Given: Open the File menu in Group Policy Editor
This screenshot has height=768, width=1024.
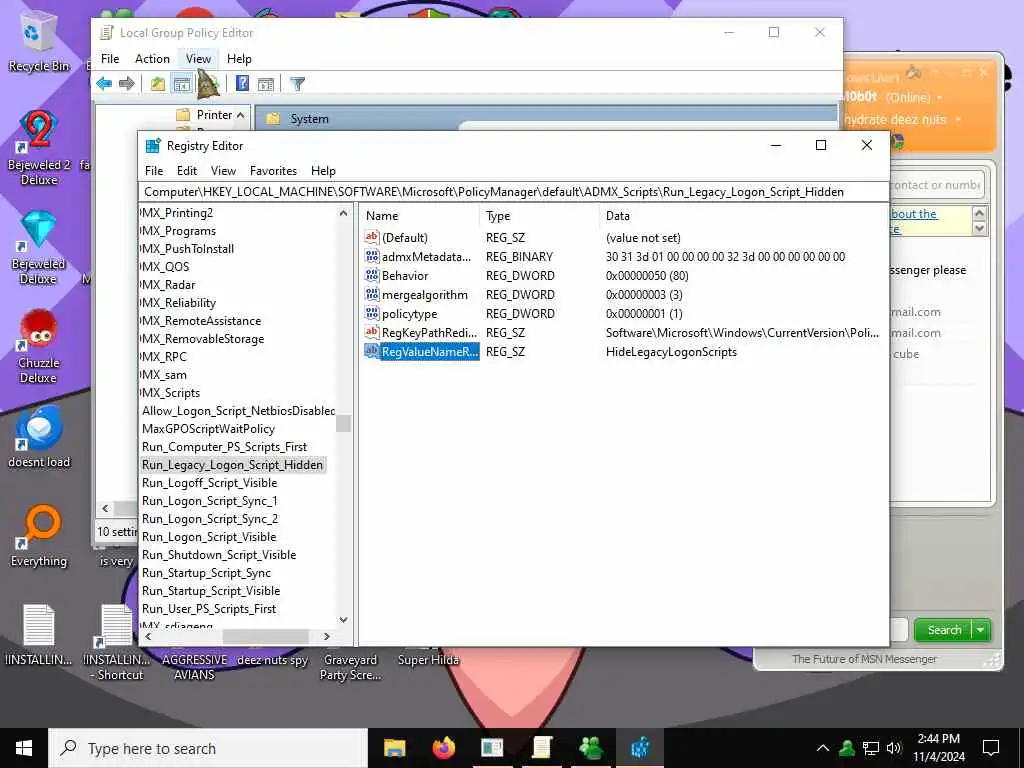Looking at the screenshot, I should coord(110,59).
